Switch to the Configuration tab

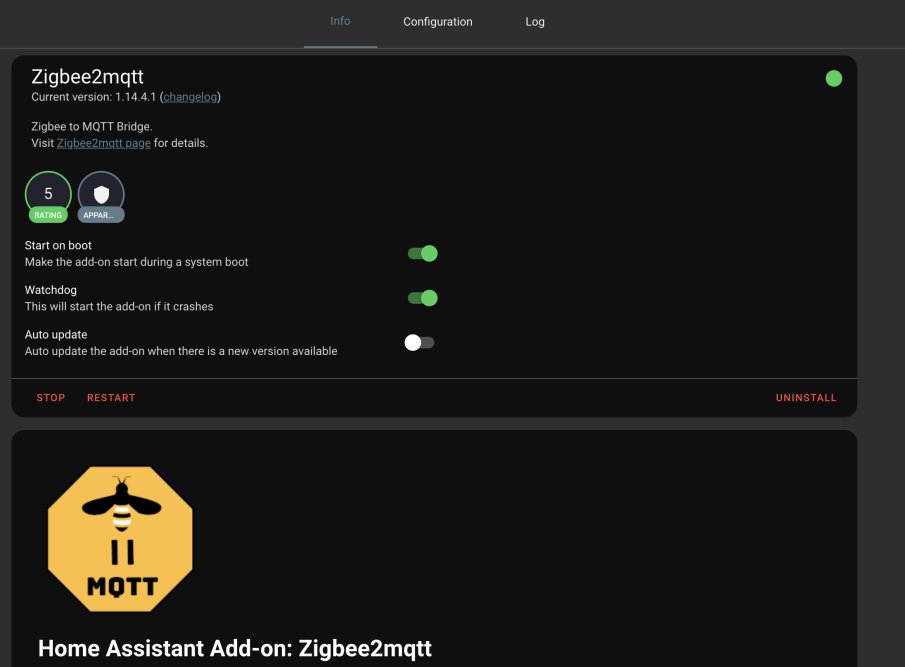click(x=437, y=21)
